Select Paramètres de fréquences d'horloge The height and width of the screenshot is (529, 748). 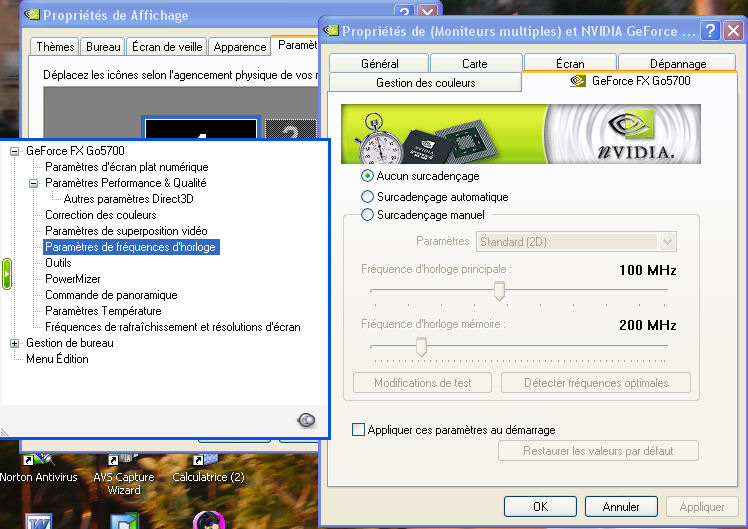(x=131, y=247)
